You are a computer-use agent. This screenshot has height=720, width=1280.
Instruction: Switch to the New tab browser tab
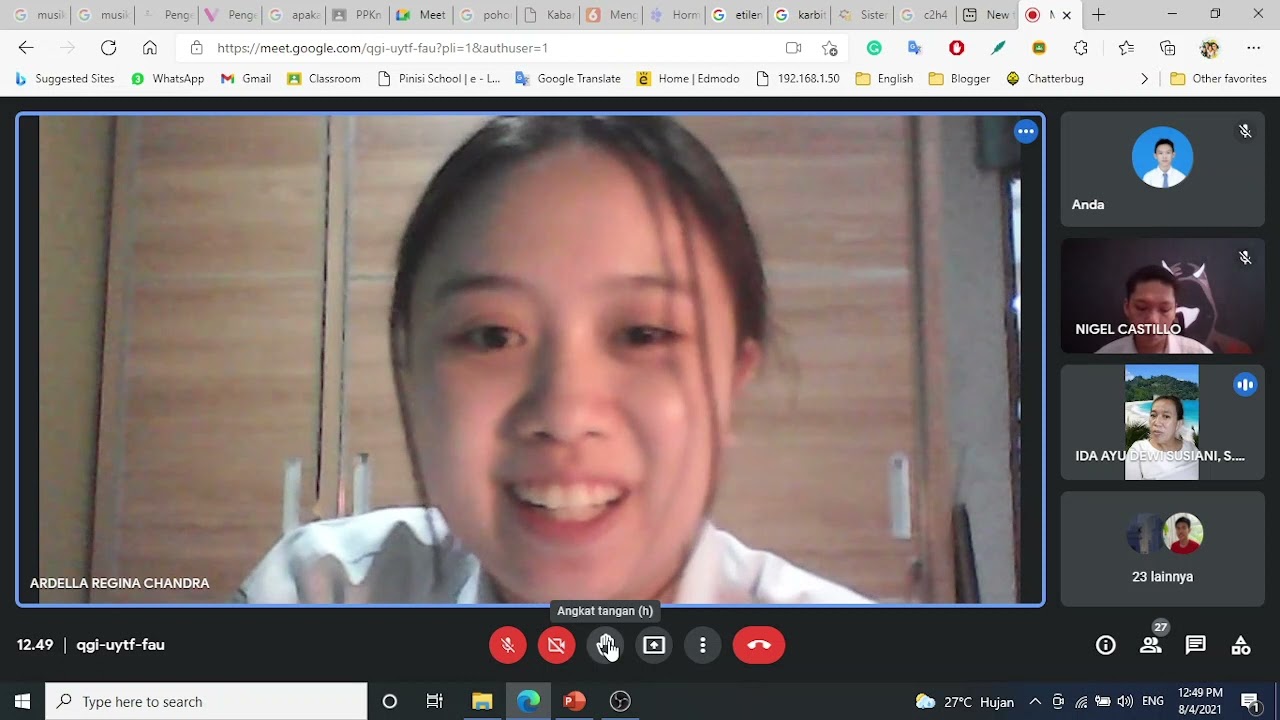click(988, 15)
